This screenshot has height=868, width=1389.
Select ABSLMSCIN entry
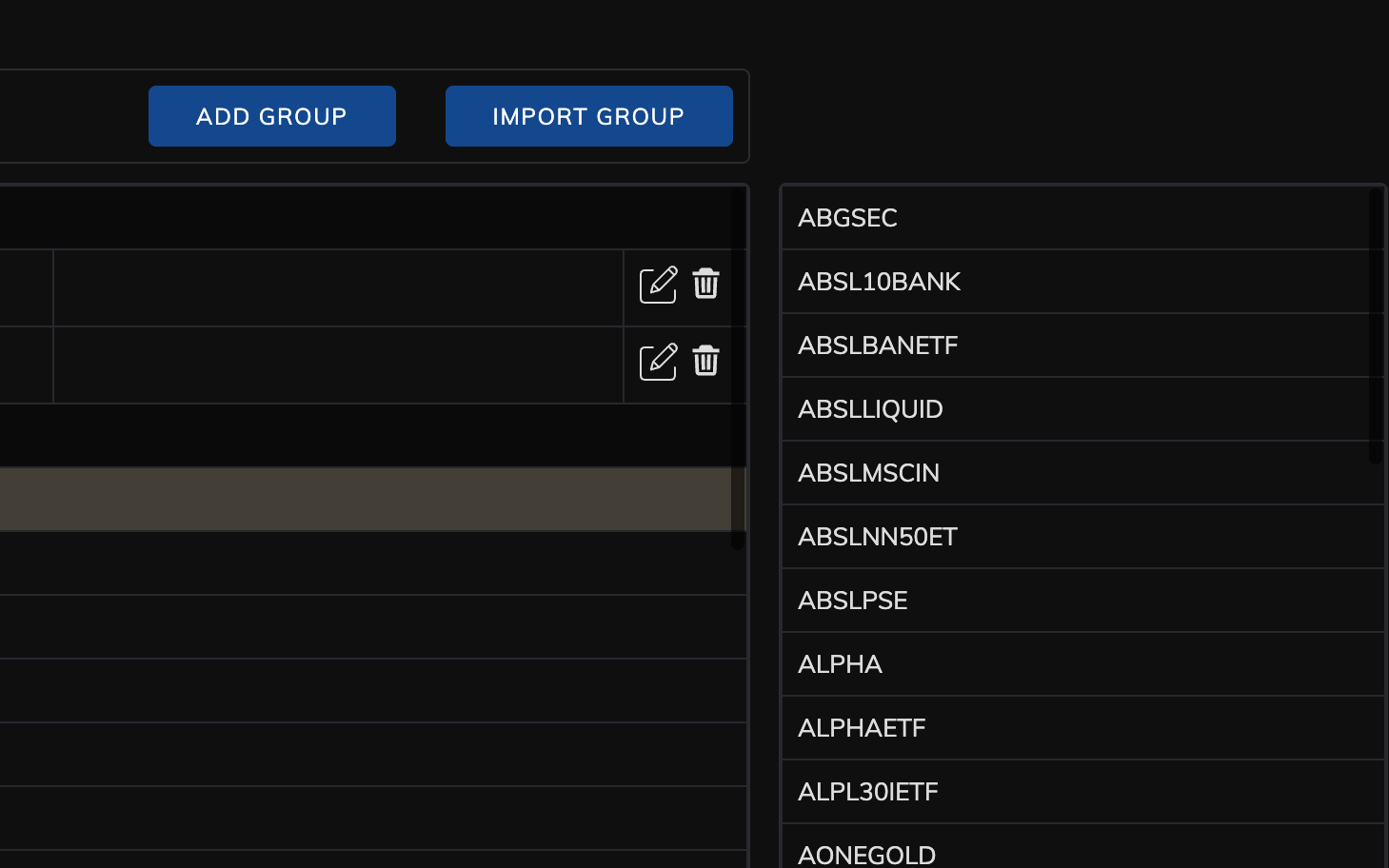[x=1082, y=473]
